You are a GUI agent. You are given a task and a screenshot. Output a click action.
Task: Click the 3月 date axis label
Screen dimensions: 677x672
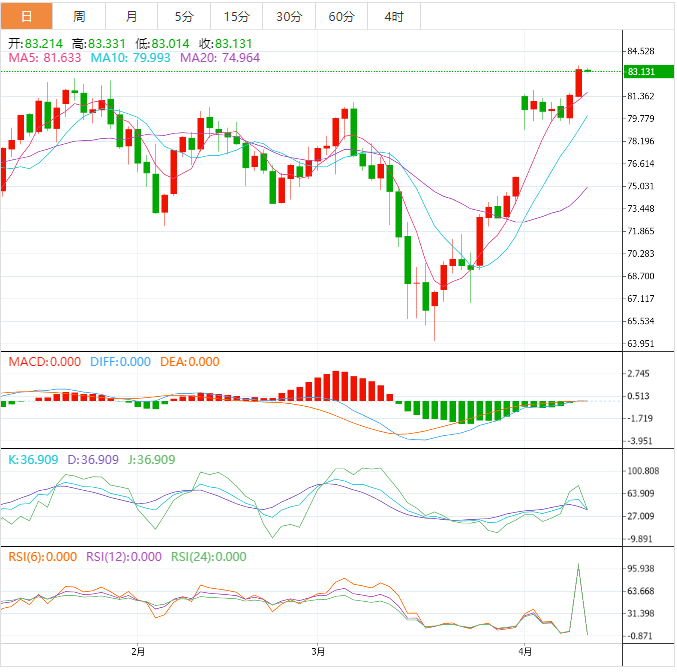[x=319, y=651]
